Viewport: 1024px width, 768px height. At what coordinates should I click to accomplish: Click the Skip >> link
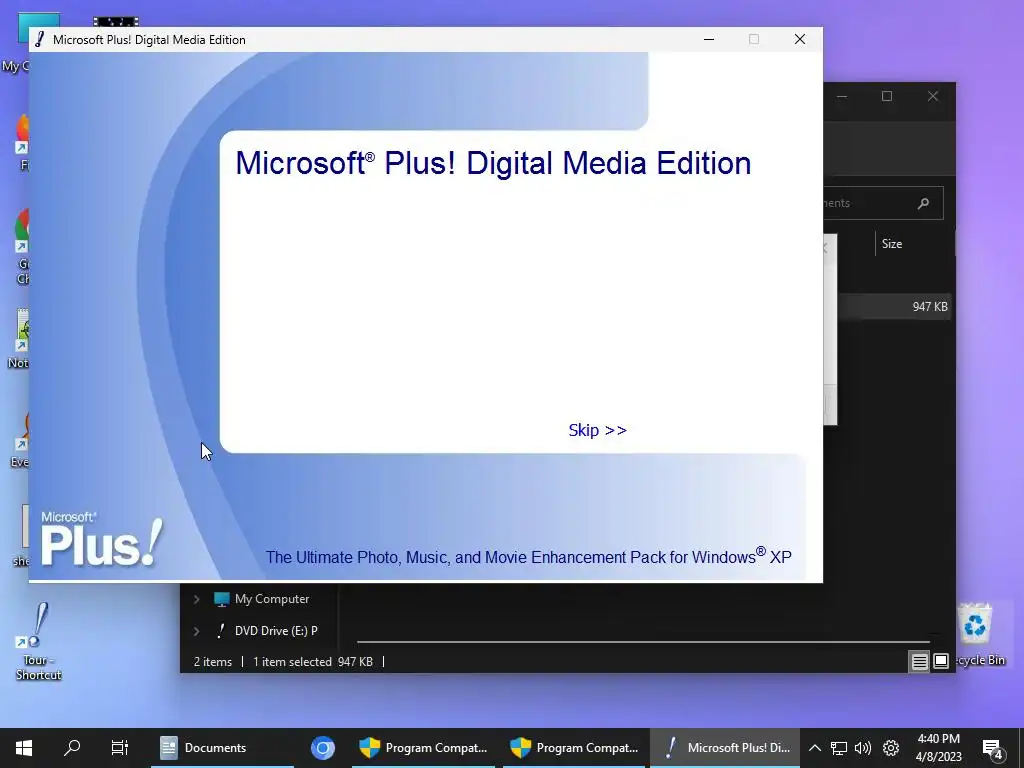(597, 430)
